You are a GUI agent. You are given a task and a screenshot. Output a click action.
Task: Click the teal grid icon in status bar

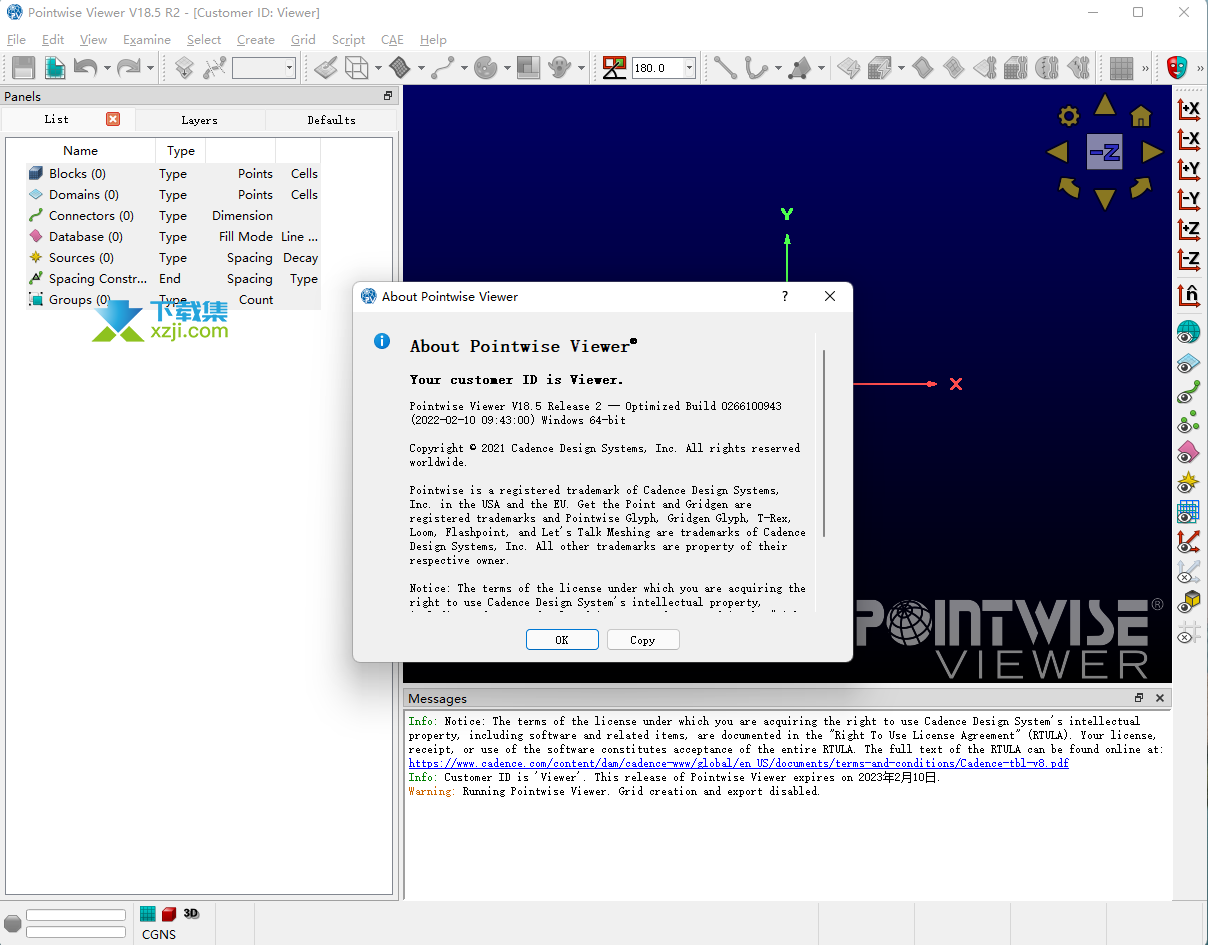pos(148,914)
